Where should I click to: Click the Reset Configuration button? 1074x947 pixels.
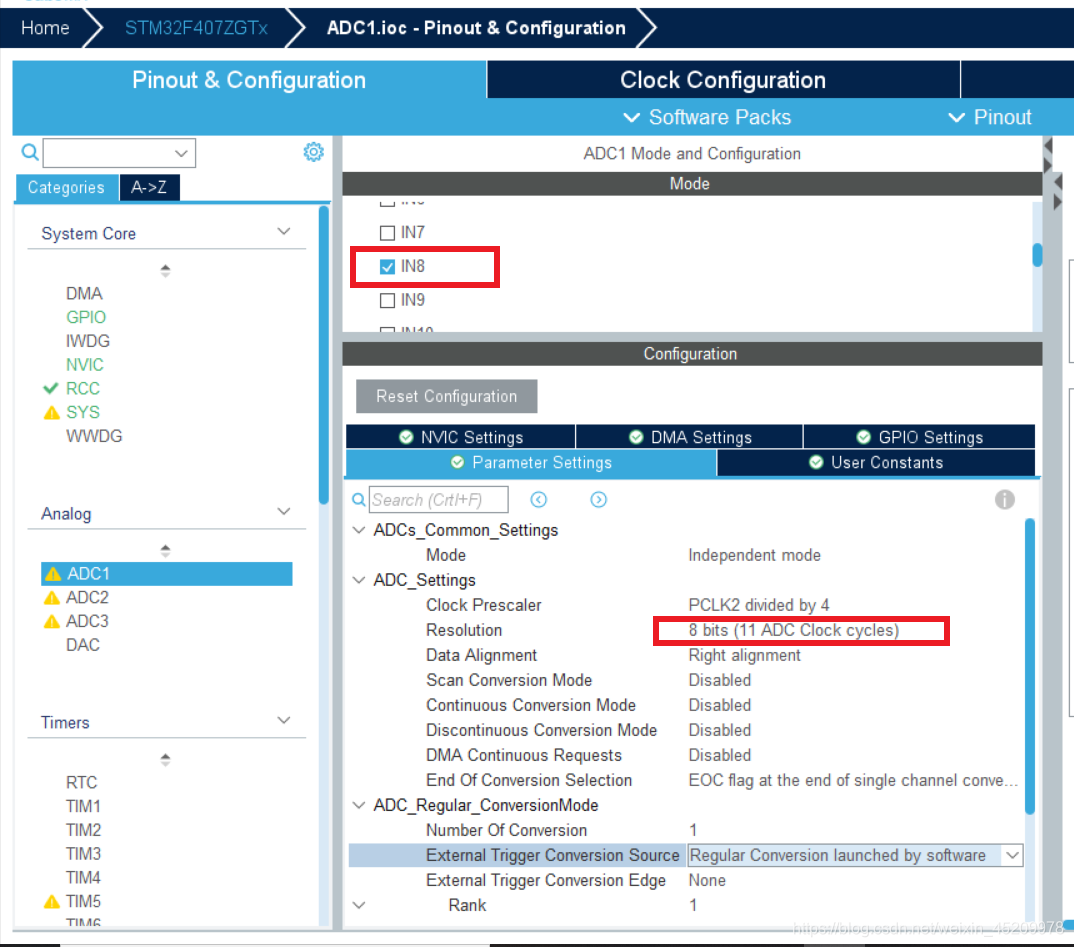point(447,396)
